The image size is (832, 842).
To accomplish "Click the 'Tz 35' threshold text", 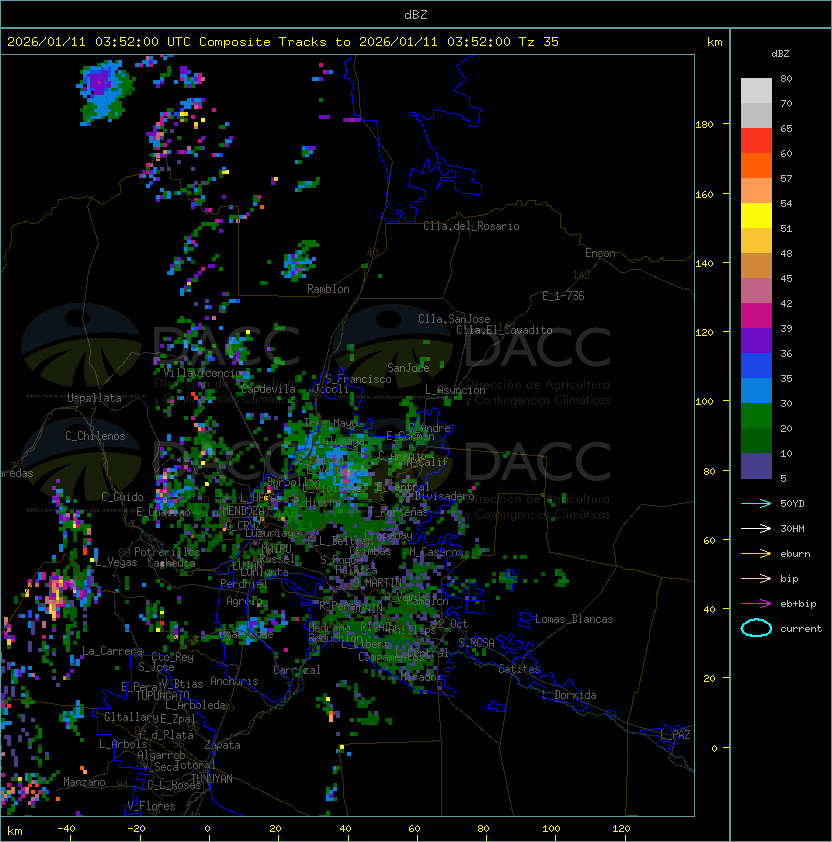I will tap(539, 42).
